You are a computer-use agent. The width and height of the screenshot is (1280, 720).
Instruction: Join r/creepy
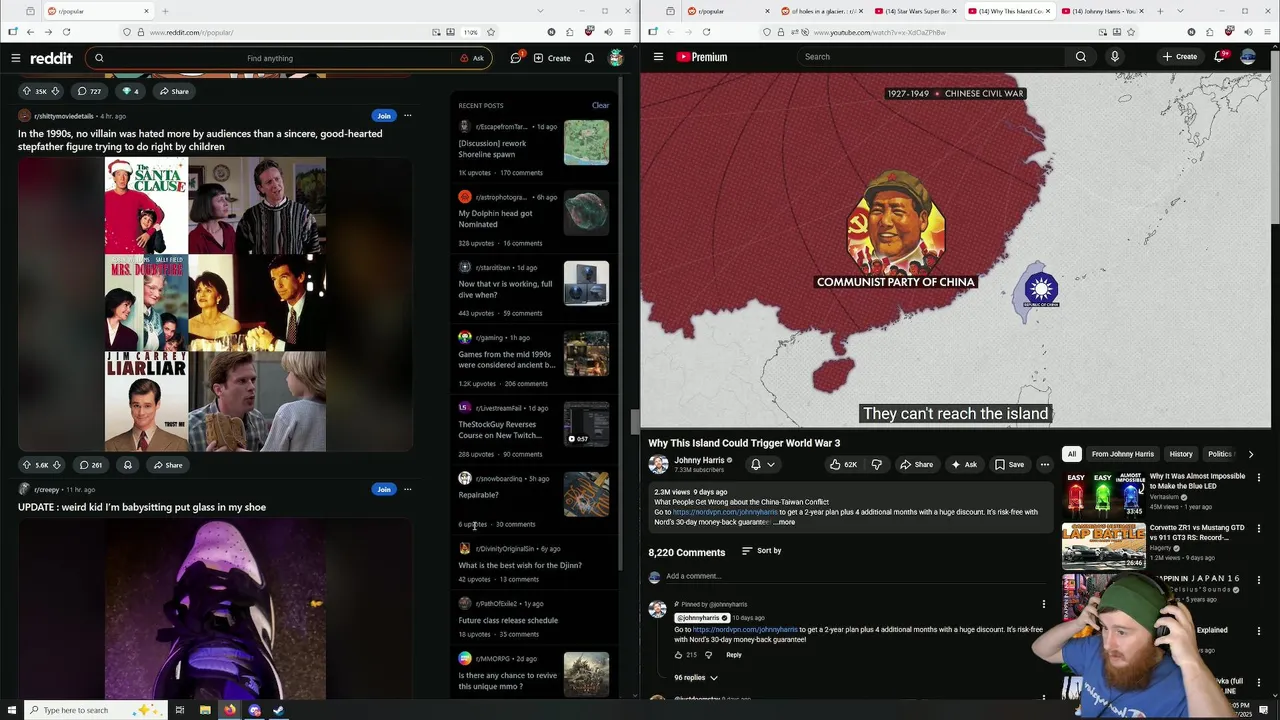[x=383, y=489]
